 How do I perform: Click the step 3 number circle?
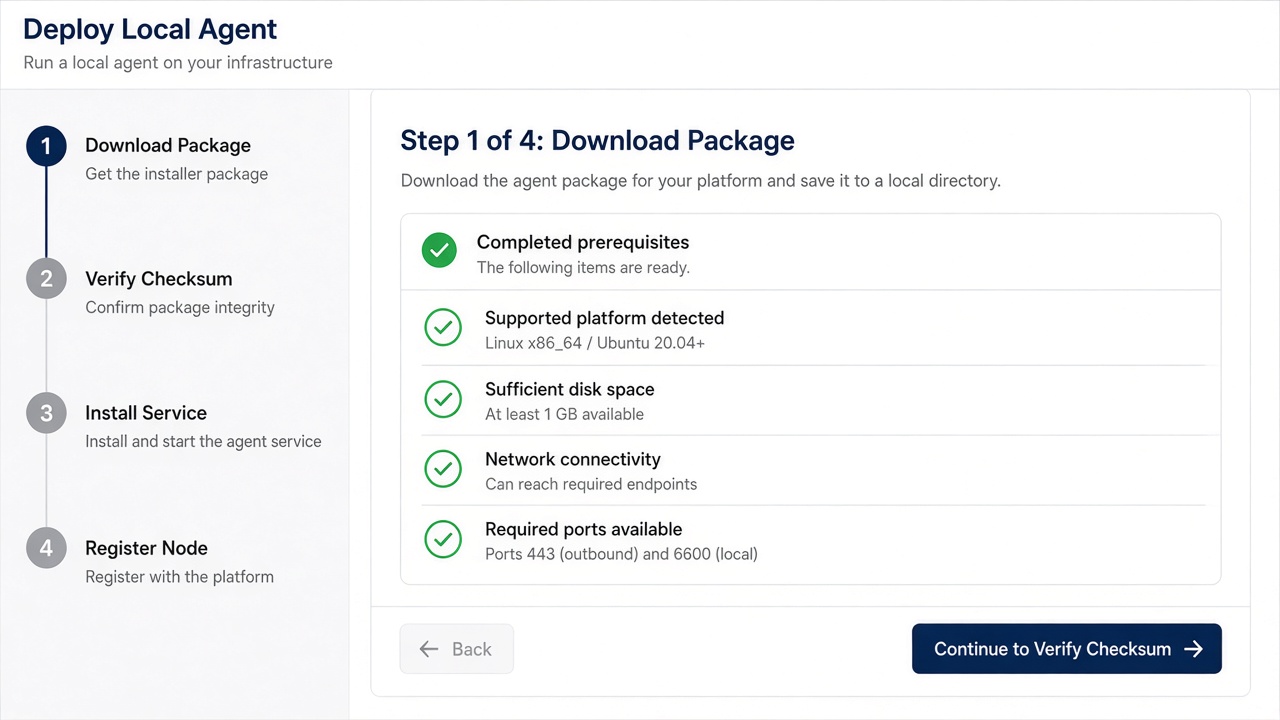coord(46,413)
